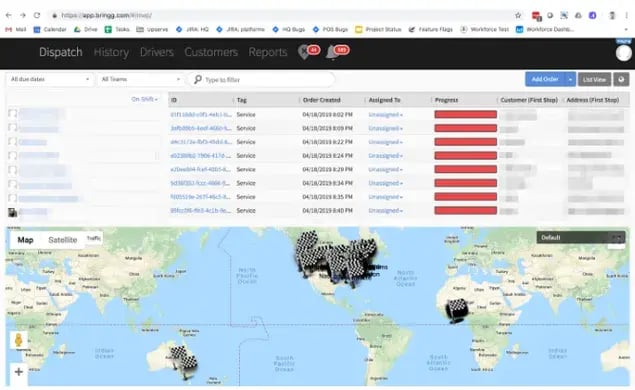Viewport: 635px width, 390px height.
Task: Click the magnifier icon in the filter box
Action: (x=198, y=79)
